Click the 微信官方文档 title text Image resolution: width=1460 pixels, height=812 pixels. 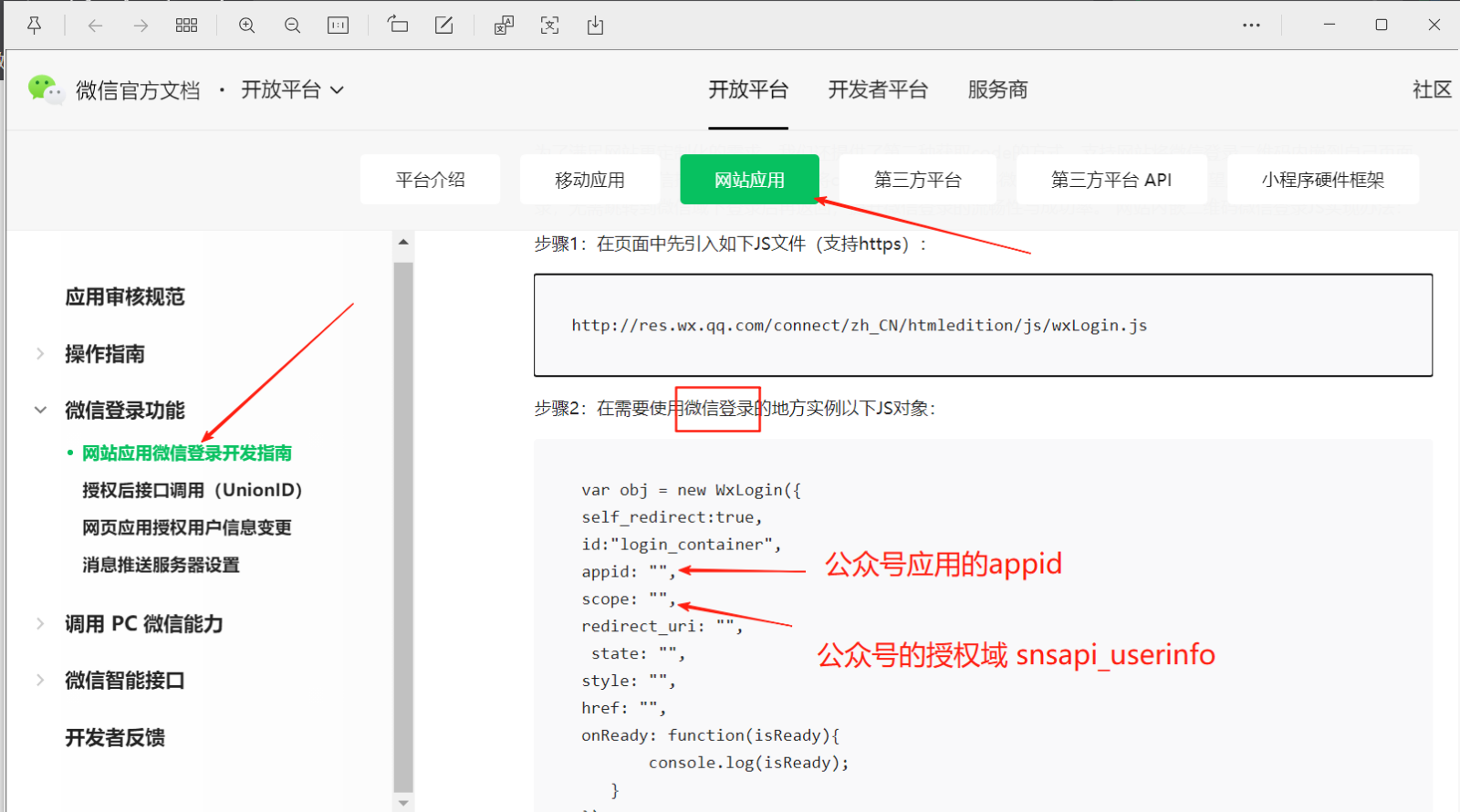tap(138, 90)
